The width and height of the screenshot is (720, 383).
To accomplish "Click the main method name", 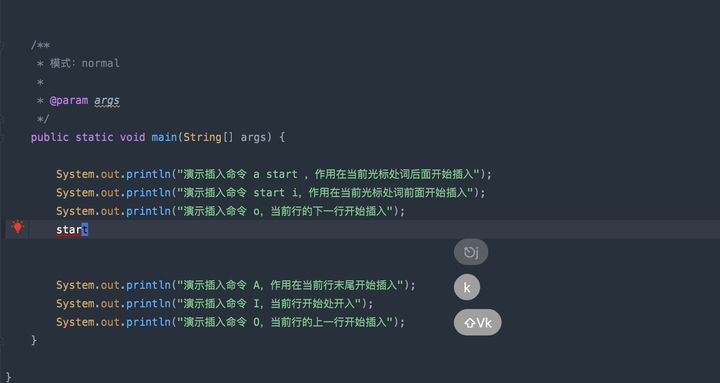I will 164,137.
